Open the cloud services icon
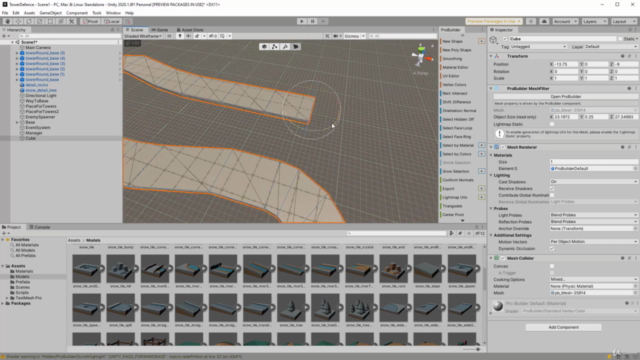640x360 pixels. [x=544, y=21]
